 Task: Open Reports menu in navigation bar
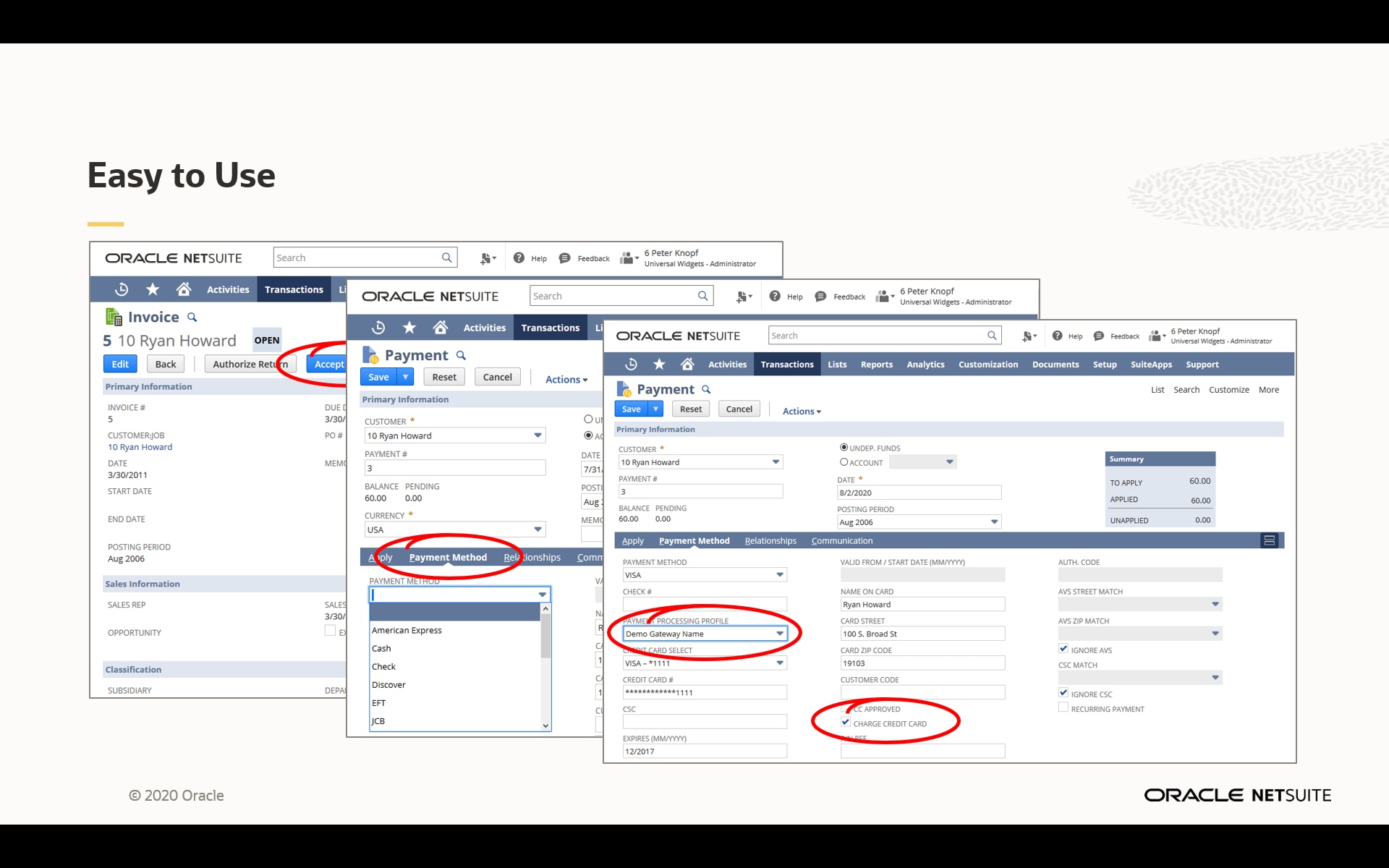coord(876,365)
